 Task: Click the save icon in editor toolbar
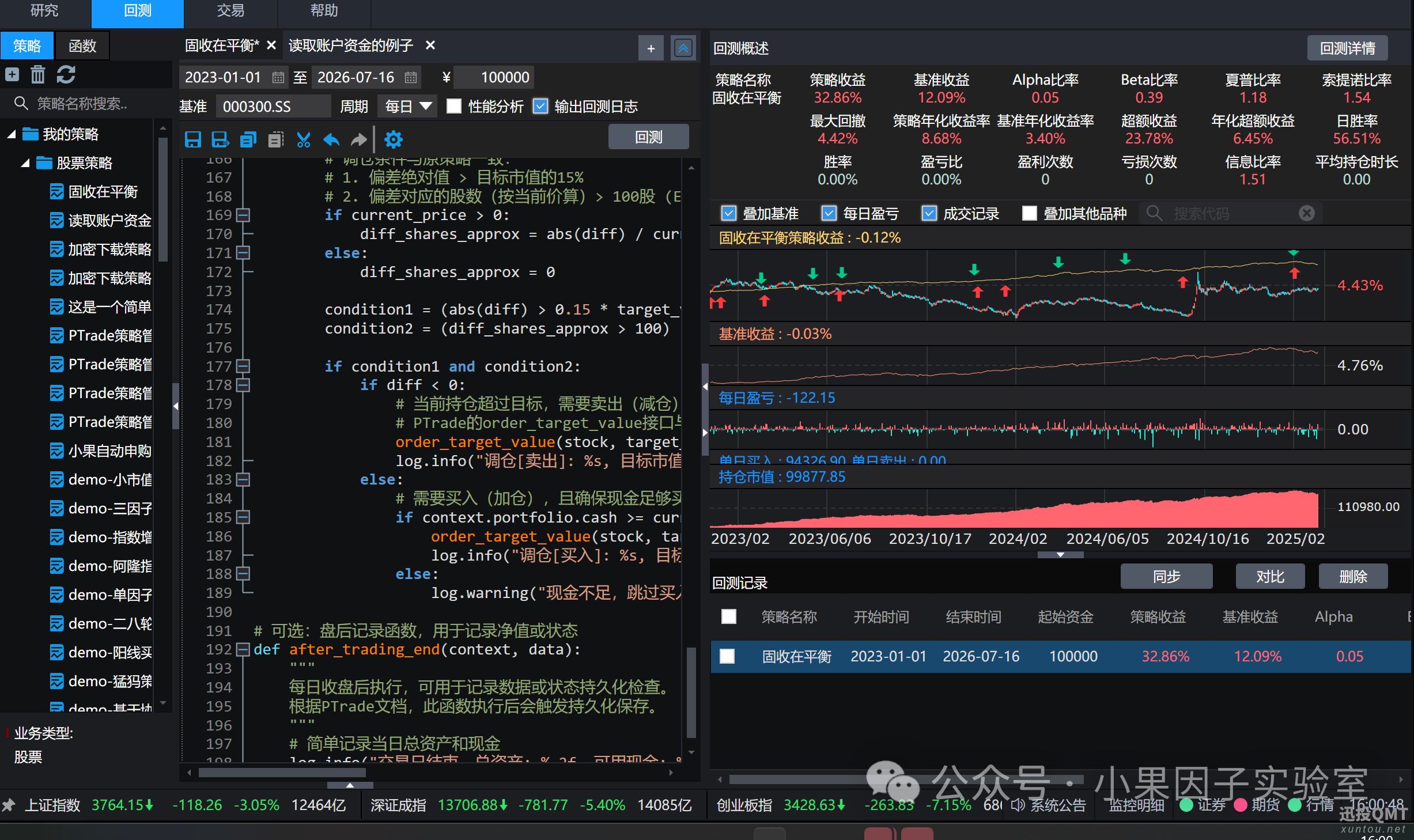(192, 139)
